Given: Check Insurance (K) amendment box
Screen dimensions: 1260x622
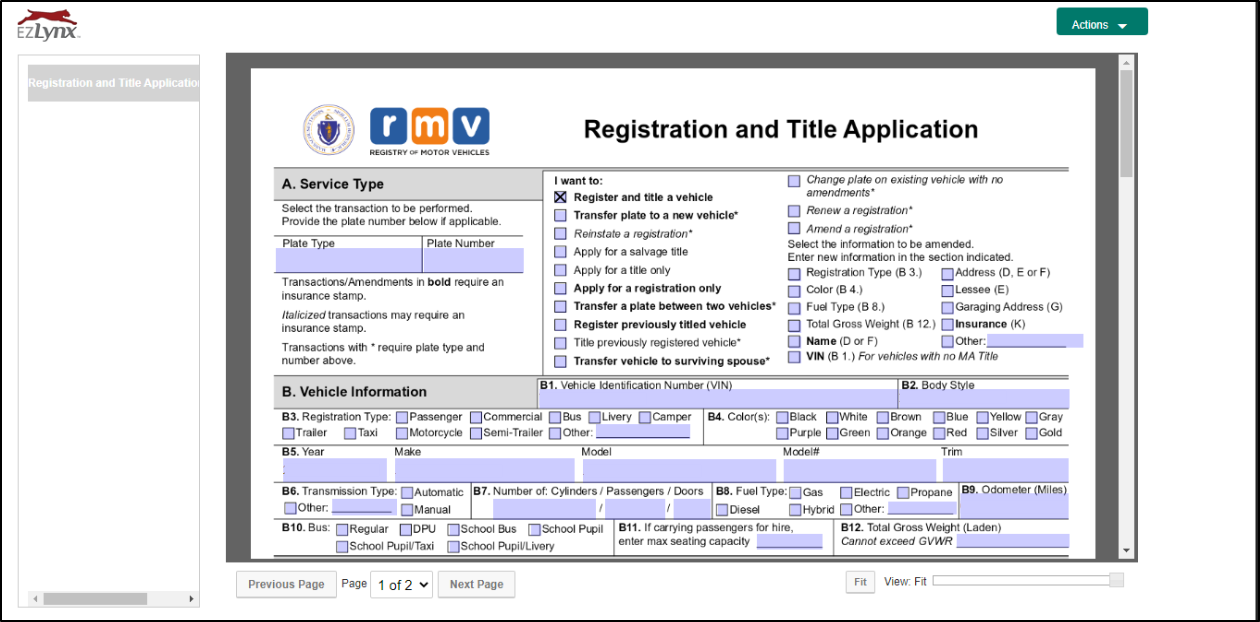Looking at the screenshot, I should [947, 324].
